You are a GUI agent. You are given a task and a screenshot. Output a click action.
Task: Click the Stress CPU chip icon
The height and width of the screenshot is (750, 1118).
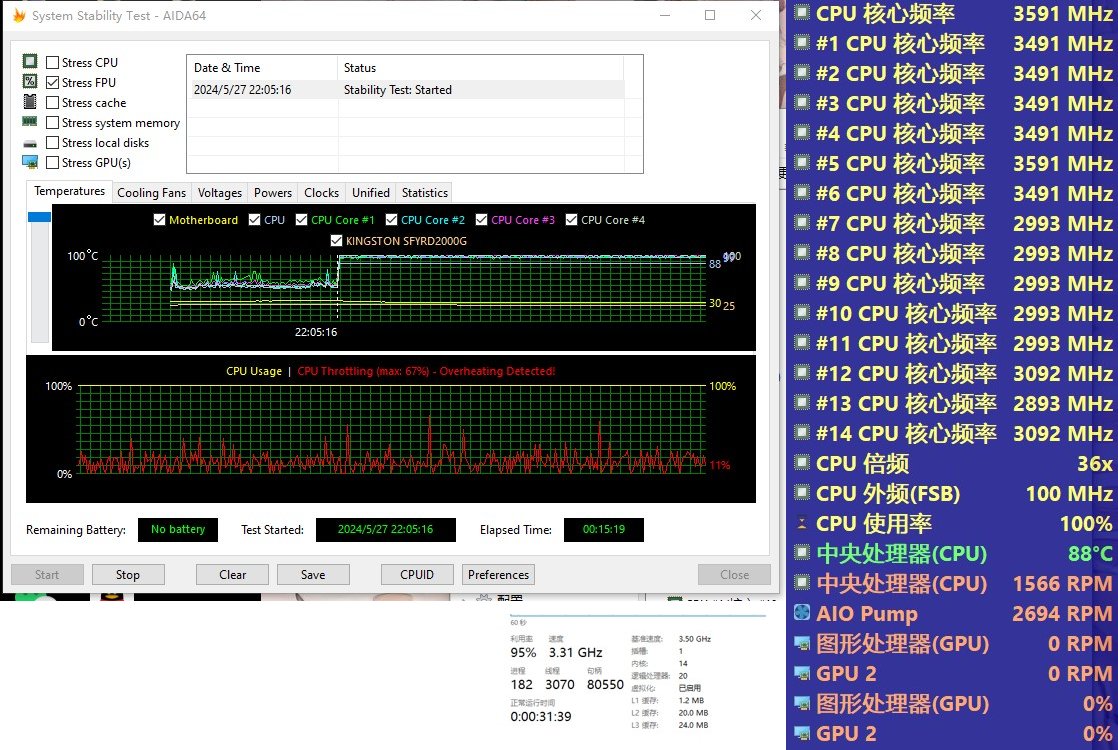(30, 62)
